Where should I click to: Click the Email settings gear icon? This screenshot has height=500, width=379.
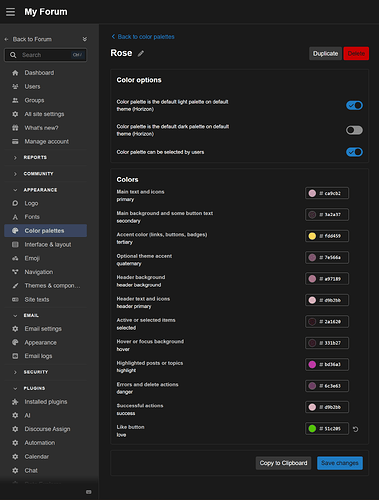coord(15,329)
